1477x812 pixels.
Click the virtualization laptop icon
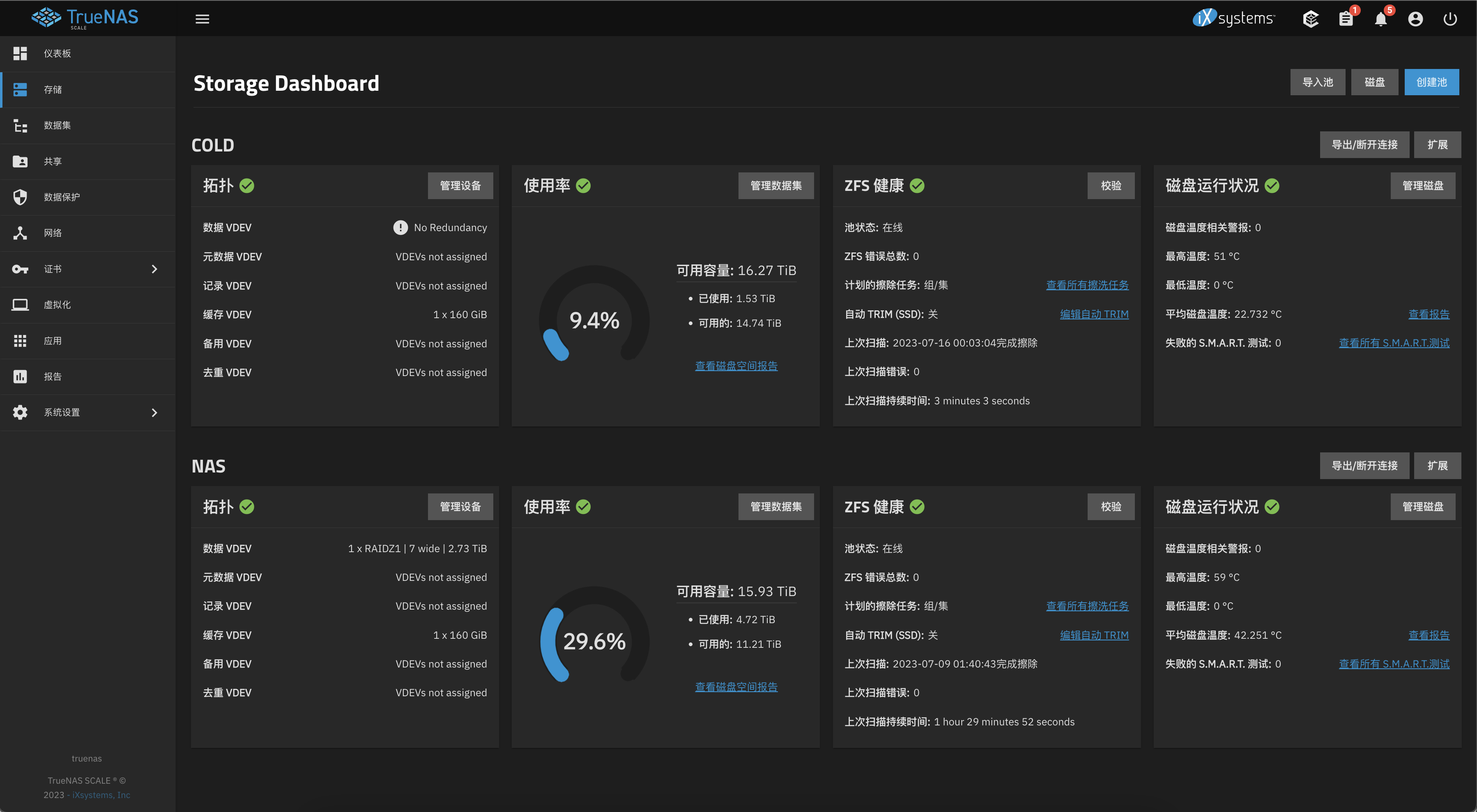coord(20,304)
